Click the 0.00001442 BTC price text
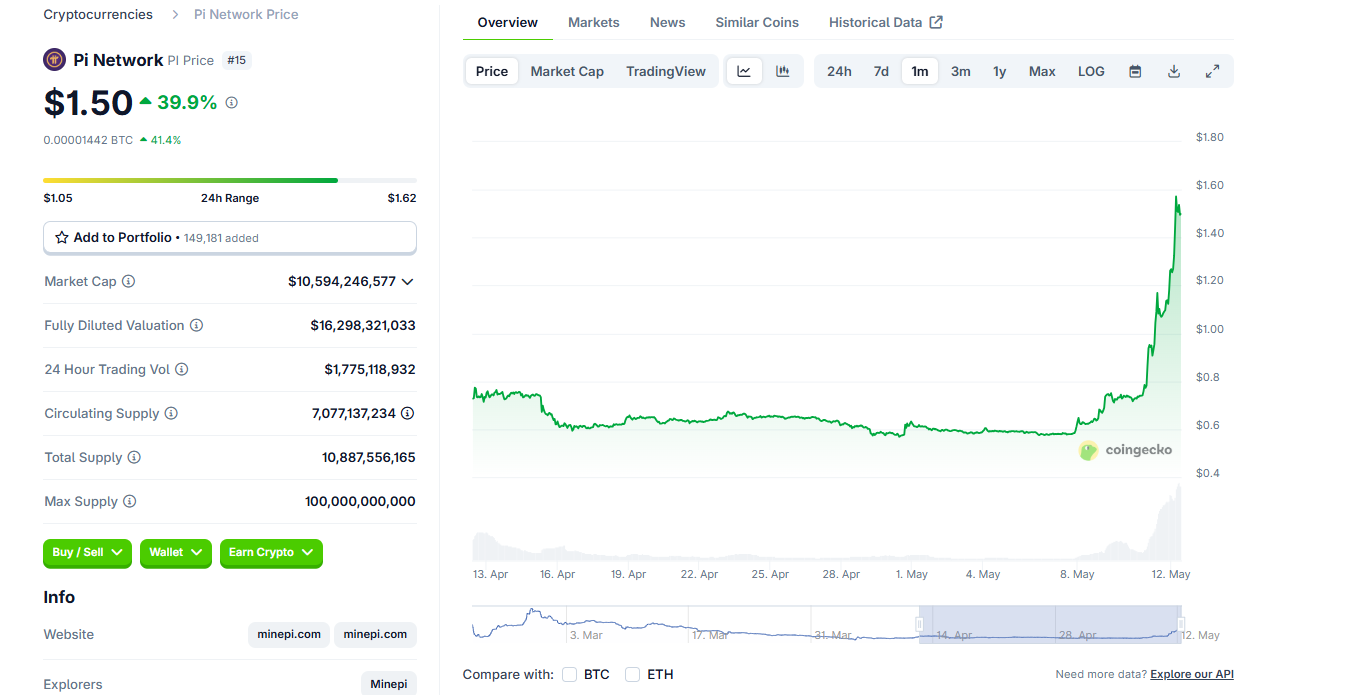The height and width of the screenshot is (695, 1348). pyautogui.click(x=88, y=140)
